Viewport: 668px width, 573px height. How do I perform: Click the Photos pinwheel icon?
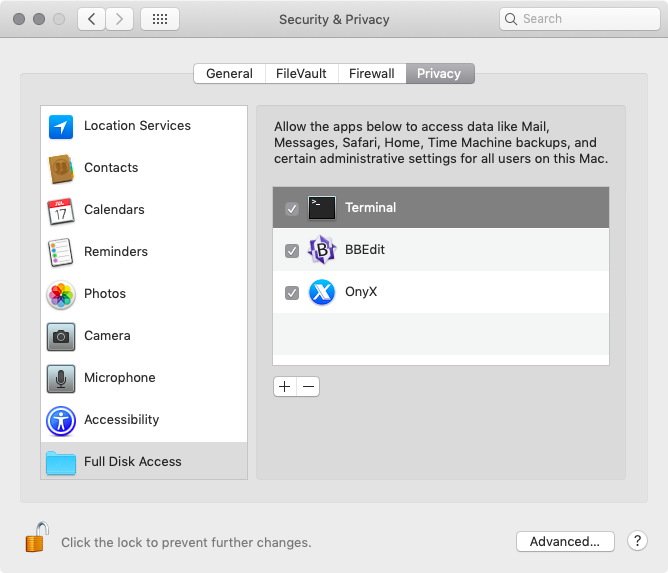[61, 295]
